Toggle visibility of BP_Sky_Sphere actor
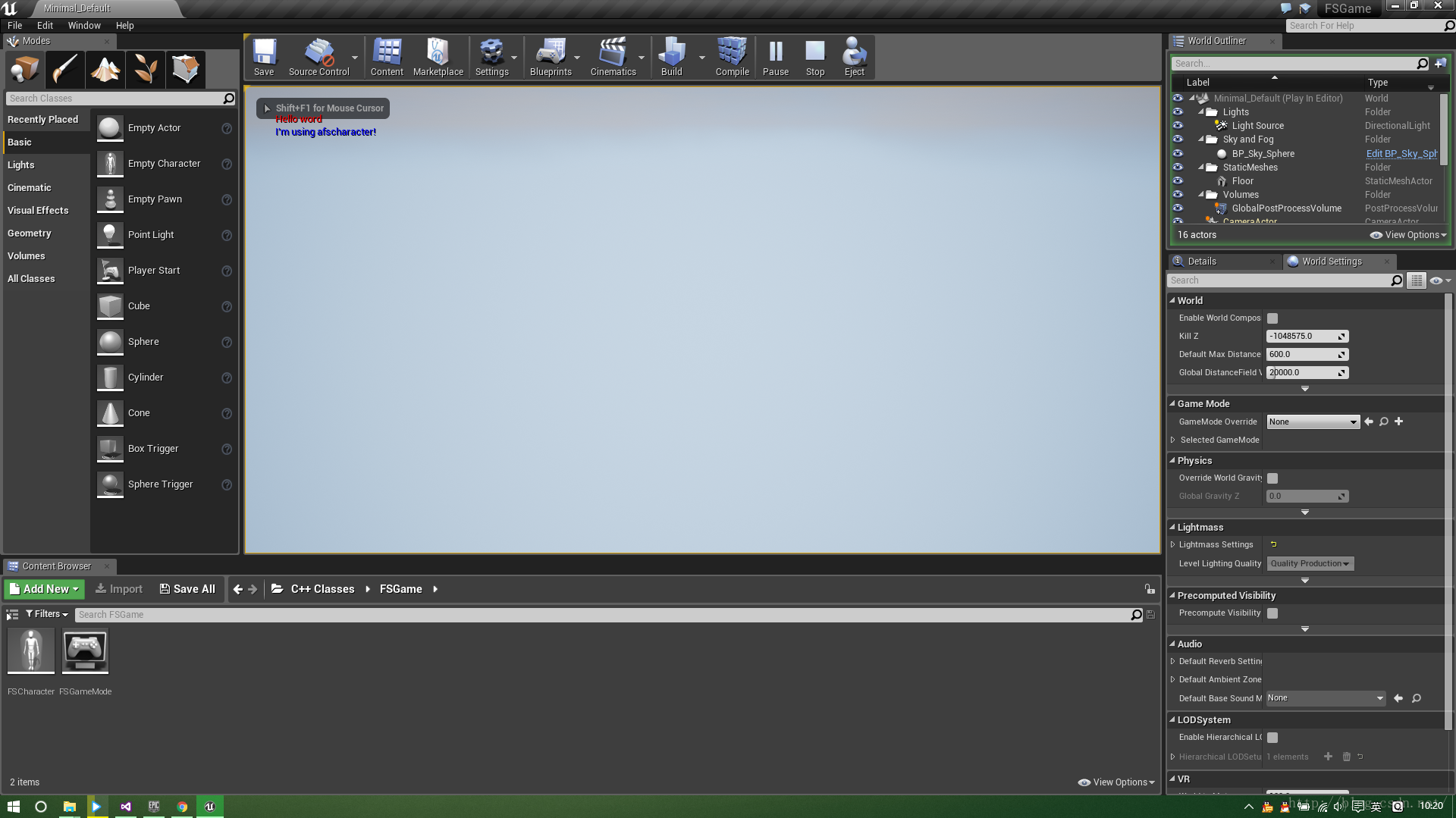Screen dimensions: 1456x818 coord(1178,153)
